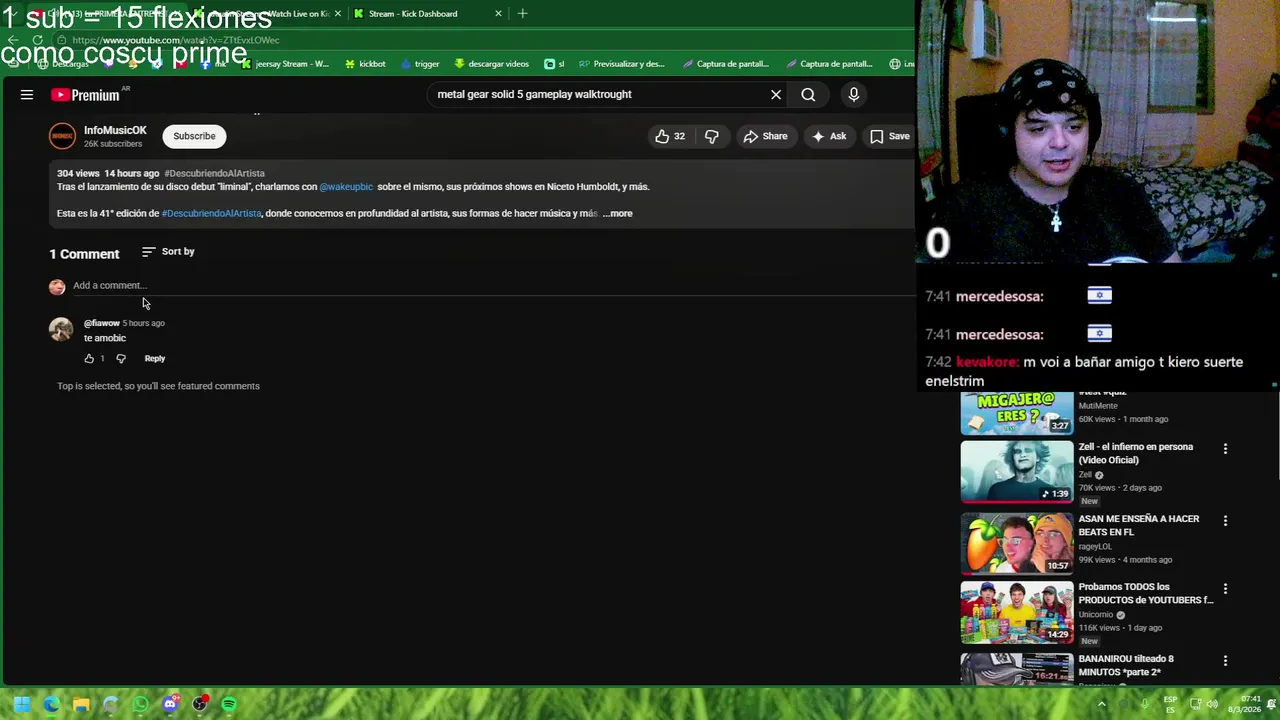Like the video with the thumbs up
Screen dimensions: 1280x720
click(670, 137)
